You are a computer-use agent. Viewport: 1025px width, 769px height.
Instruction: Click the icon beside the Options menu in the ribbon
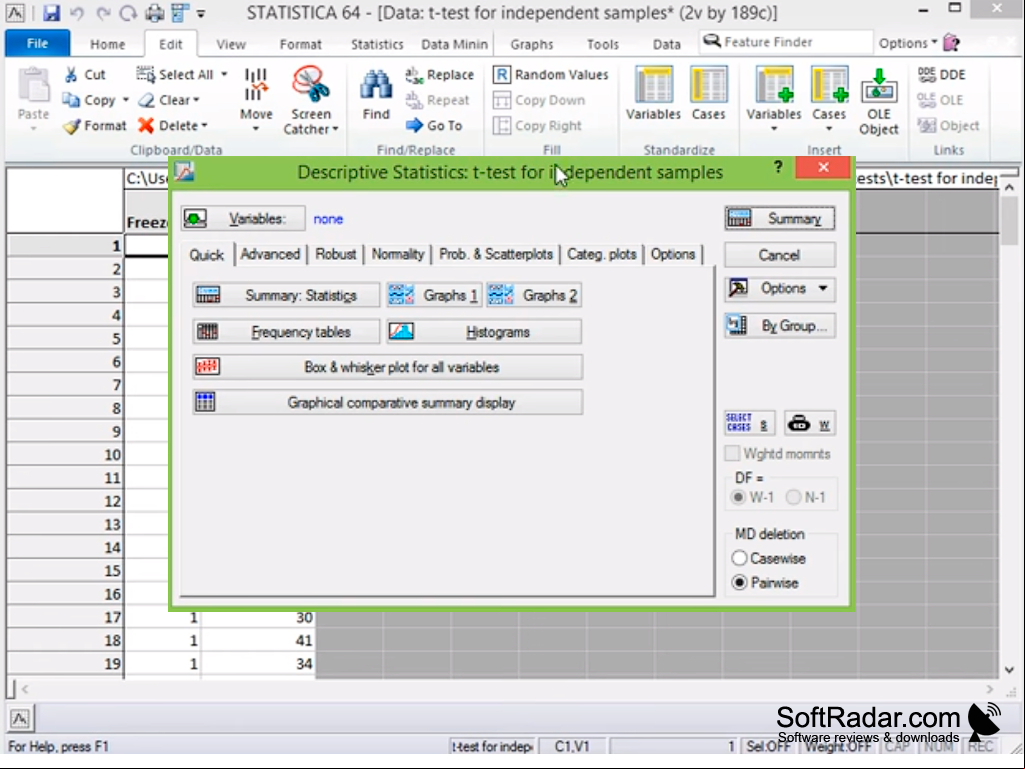tap(952, 43)
